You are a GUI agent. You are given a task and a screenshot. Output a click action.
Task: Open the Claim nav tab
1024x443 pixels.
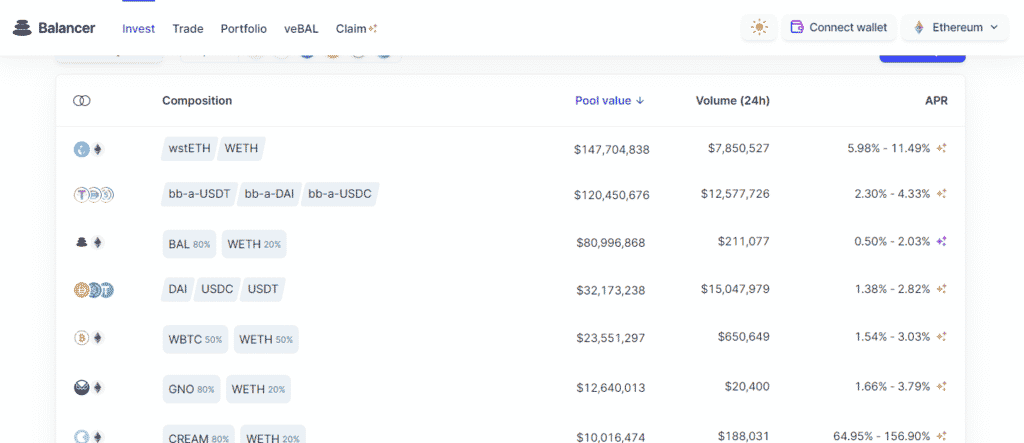coord(357,29)
